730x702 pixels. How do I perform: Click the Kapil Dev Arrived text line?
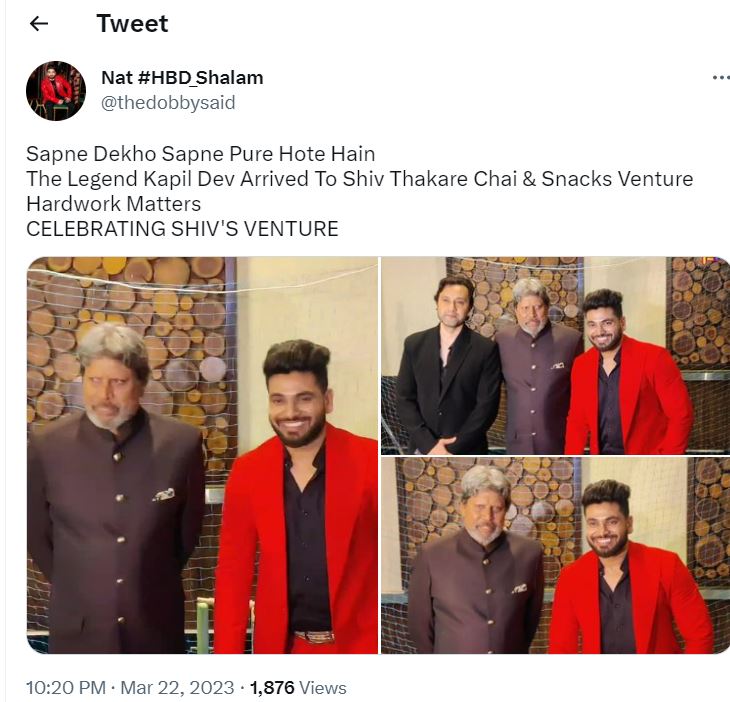[x=360, y=179]
